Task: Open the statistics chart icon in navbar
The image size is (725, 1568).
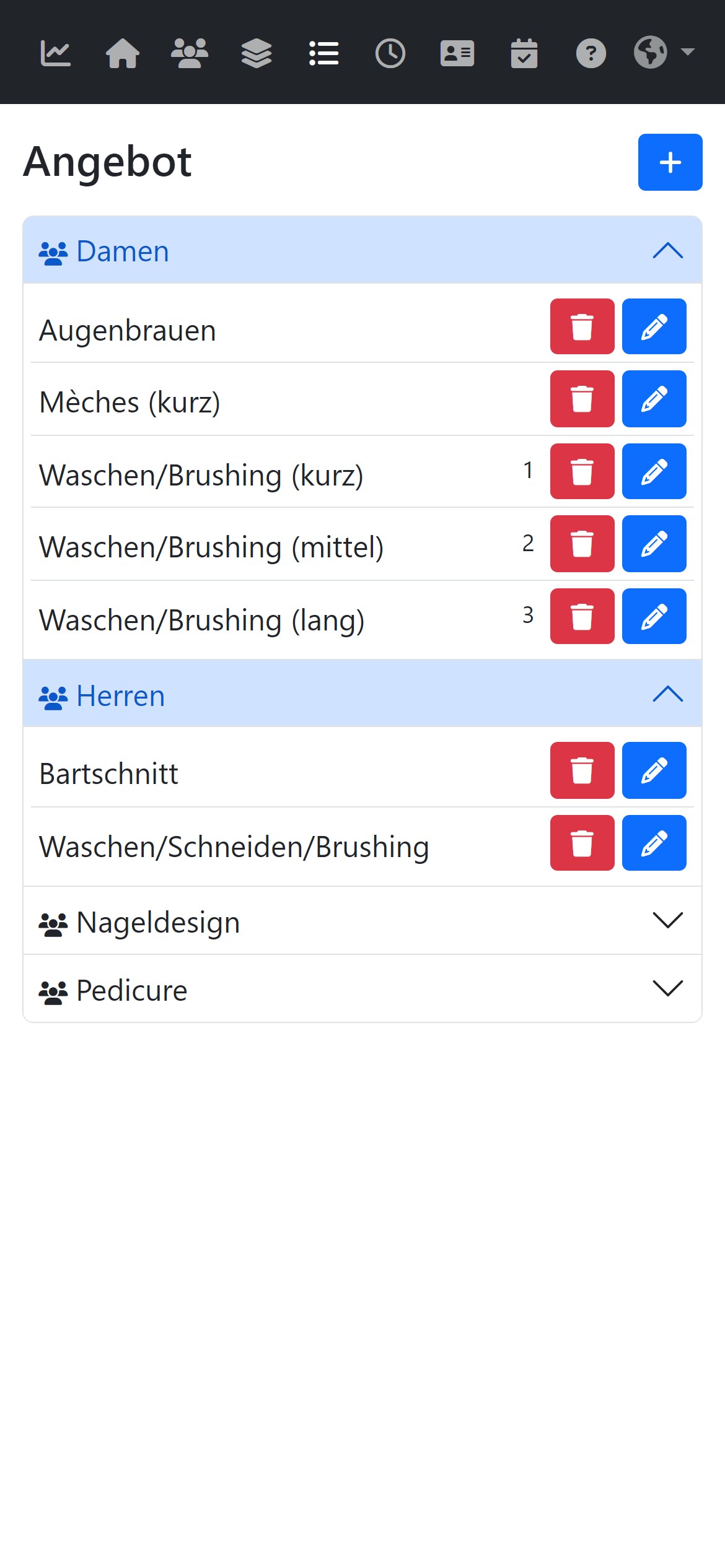Action: point(56,53)
